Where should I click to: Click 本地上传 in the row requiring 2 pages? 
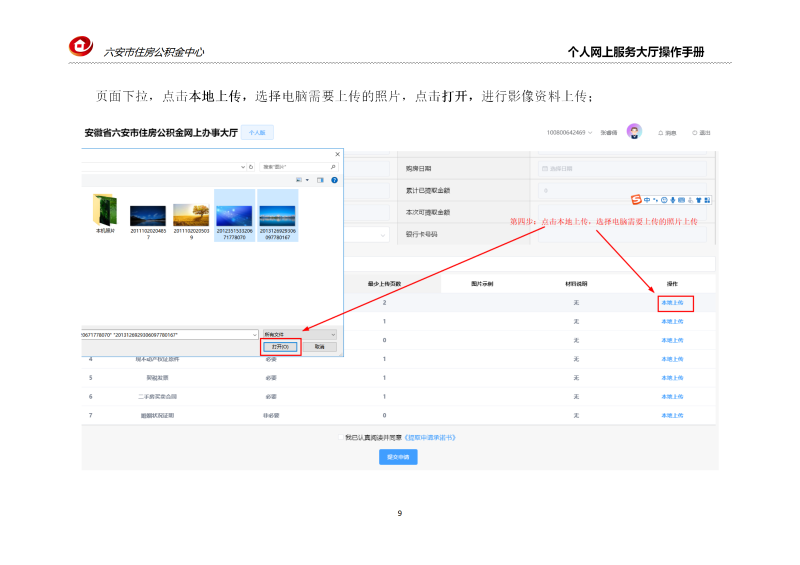point(672,303)
